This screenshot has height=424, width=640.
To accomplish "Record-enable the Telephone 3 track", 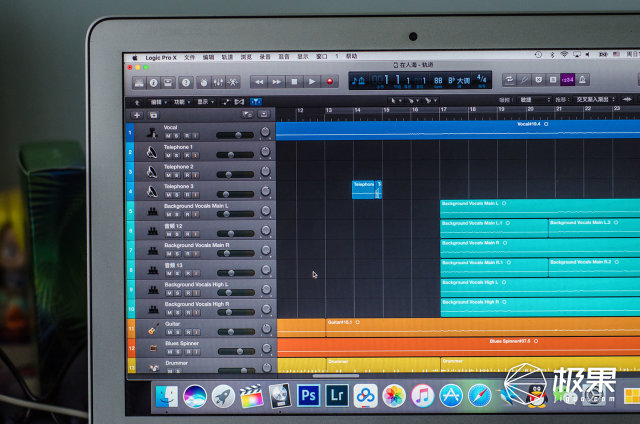I will [x=187, y=195].
